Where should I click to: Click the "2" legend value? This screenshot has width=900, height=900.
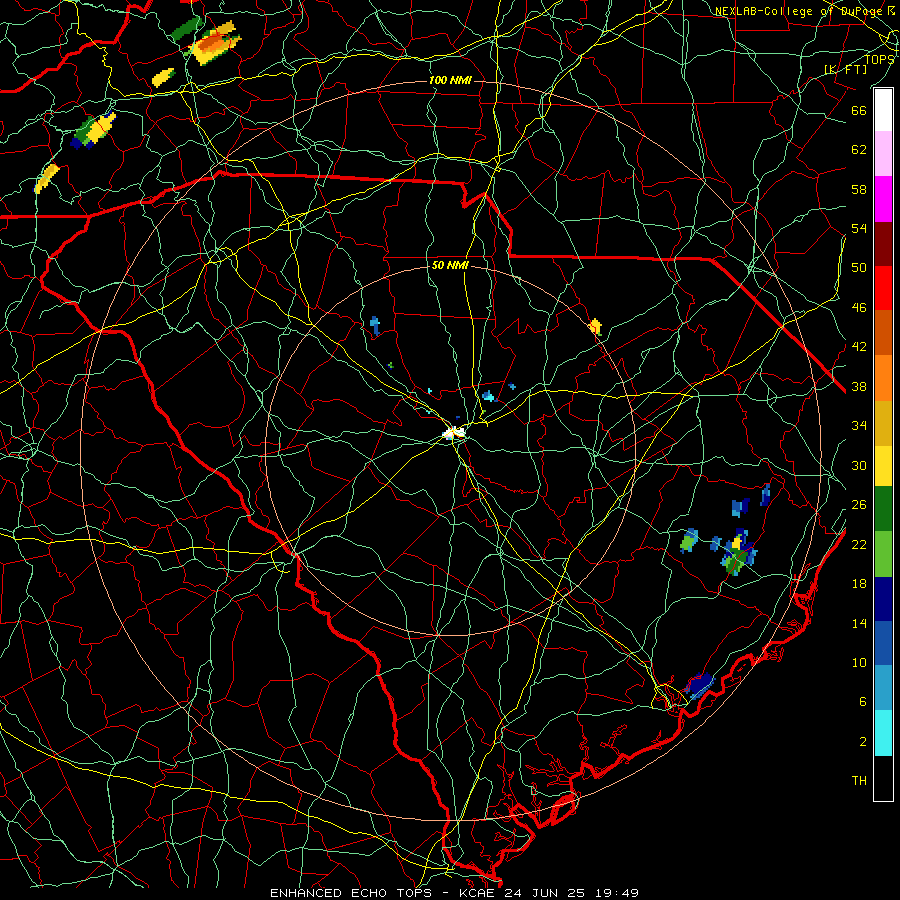863,742
